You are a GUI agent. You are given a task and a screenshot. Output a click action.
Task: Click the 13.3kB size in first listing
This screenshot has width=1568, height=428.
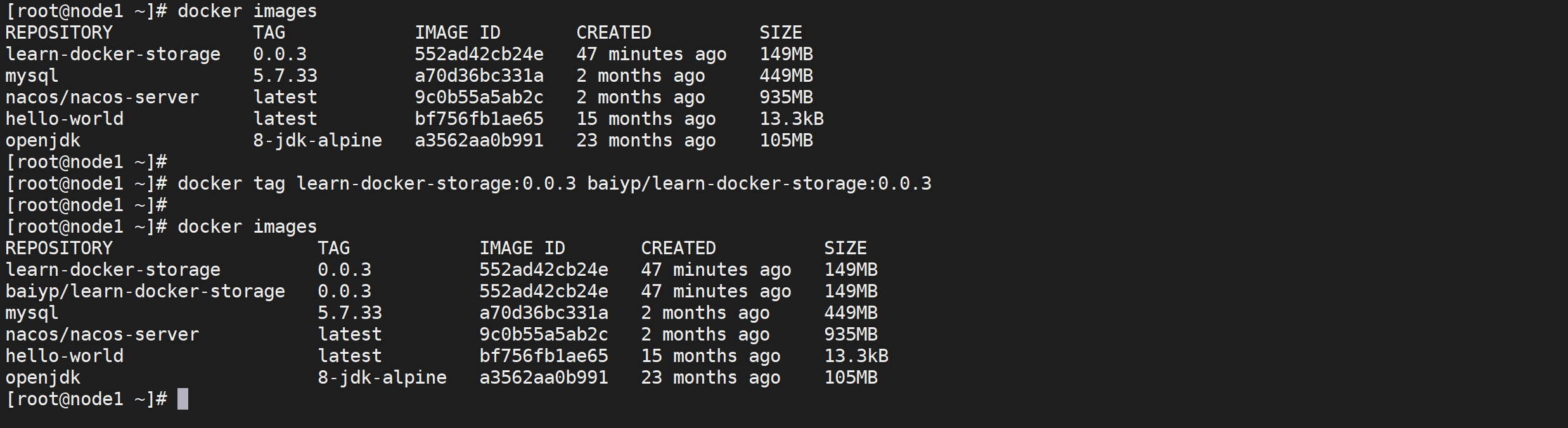[x=792, y=119]
